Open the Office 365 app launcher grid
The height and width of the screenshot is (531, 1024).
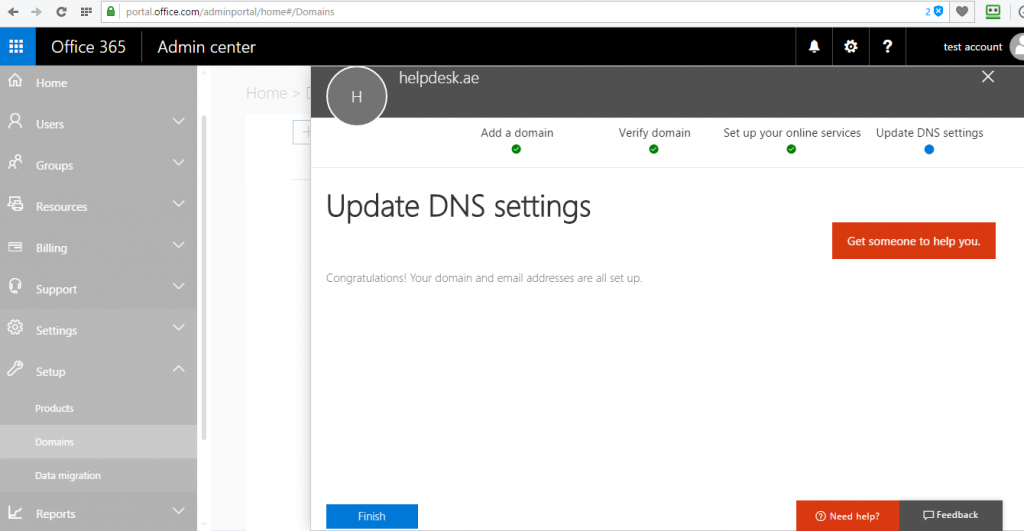point(16,46)
